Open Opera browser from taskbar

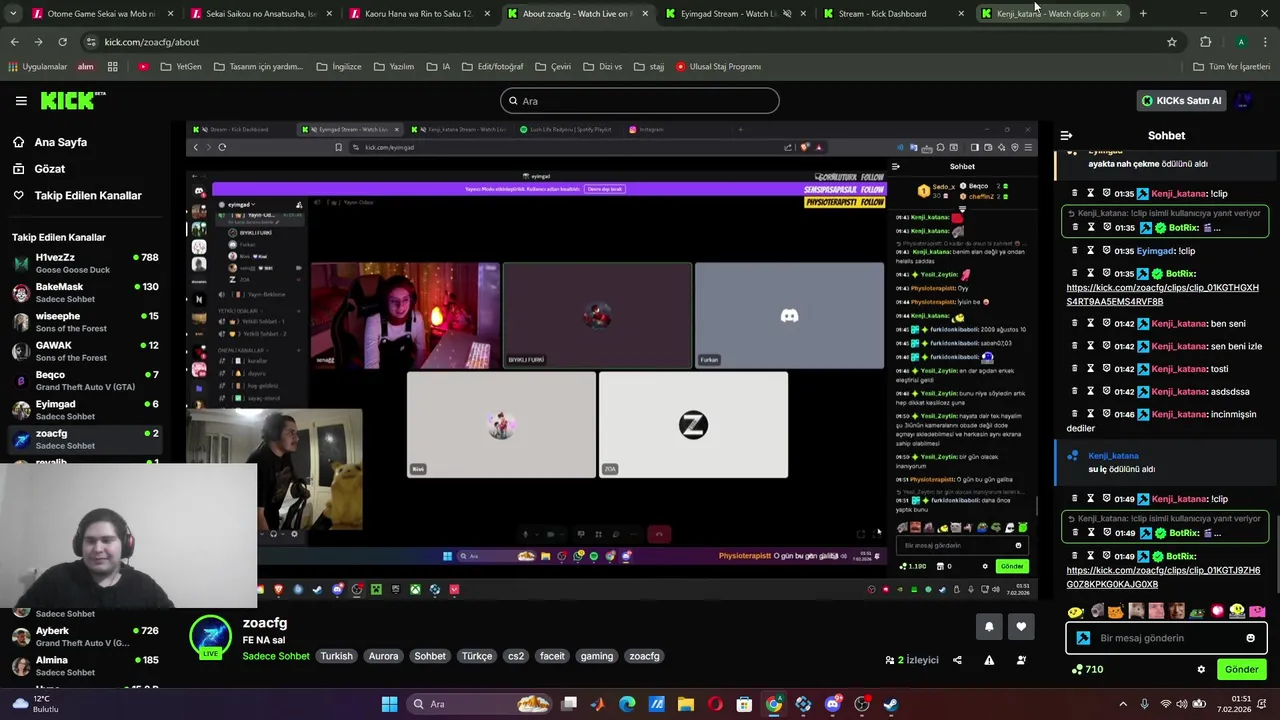click(715, 704)
